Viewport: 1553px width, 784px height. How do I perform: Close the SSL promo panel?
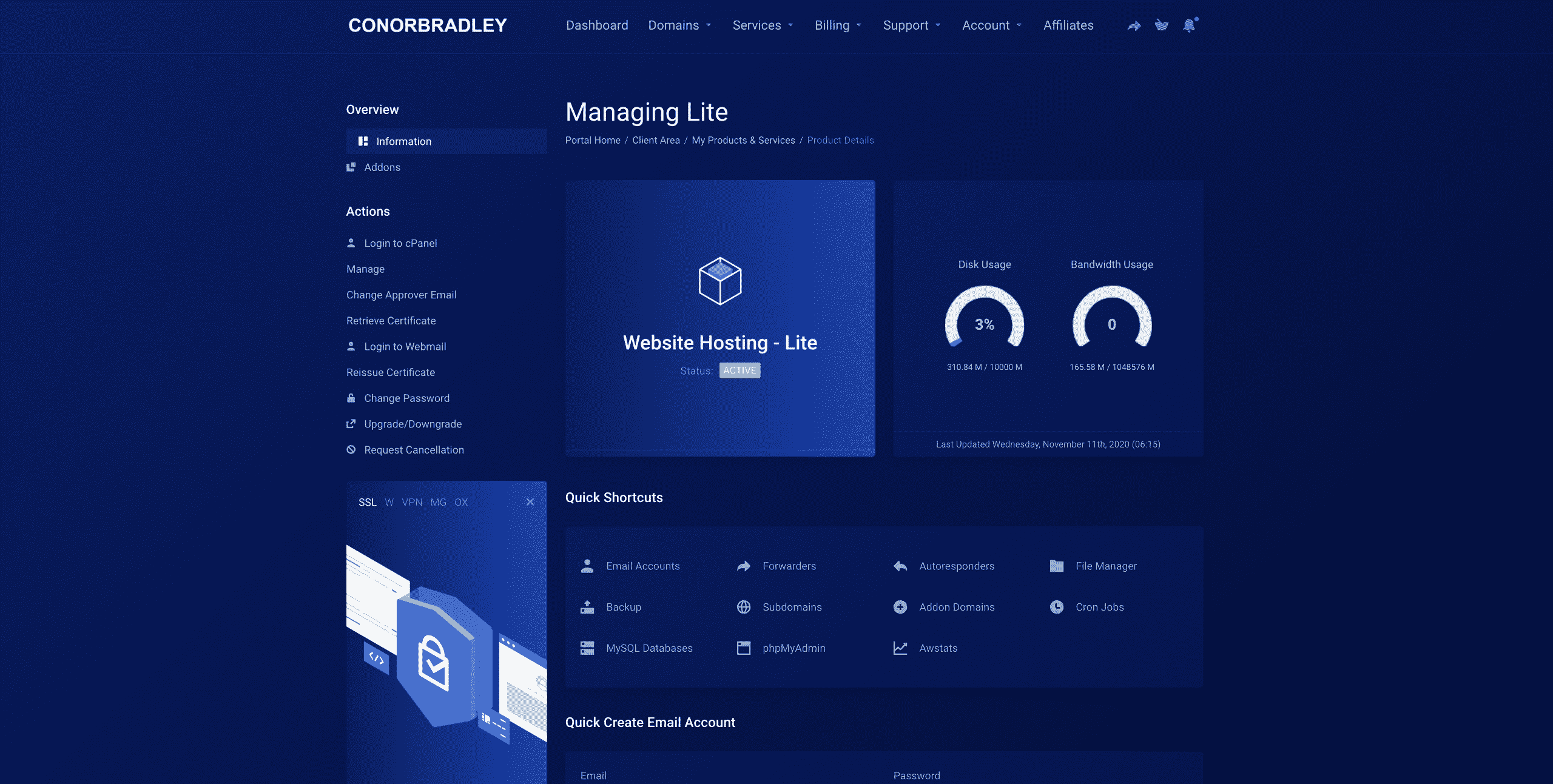coord(530,502)
